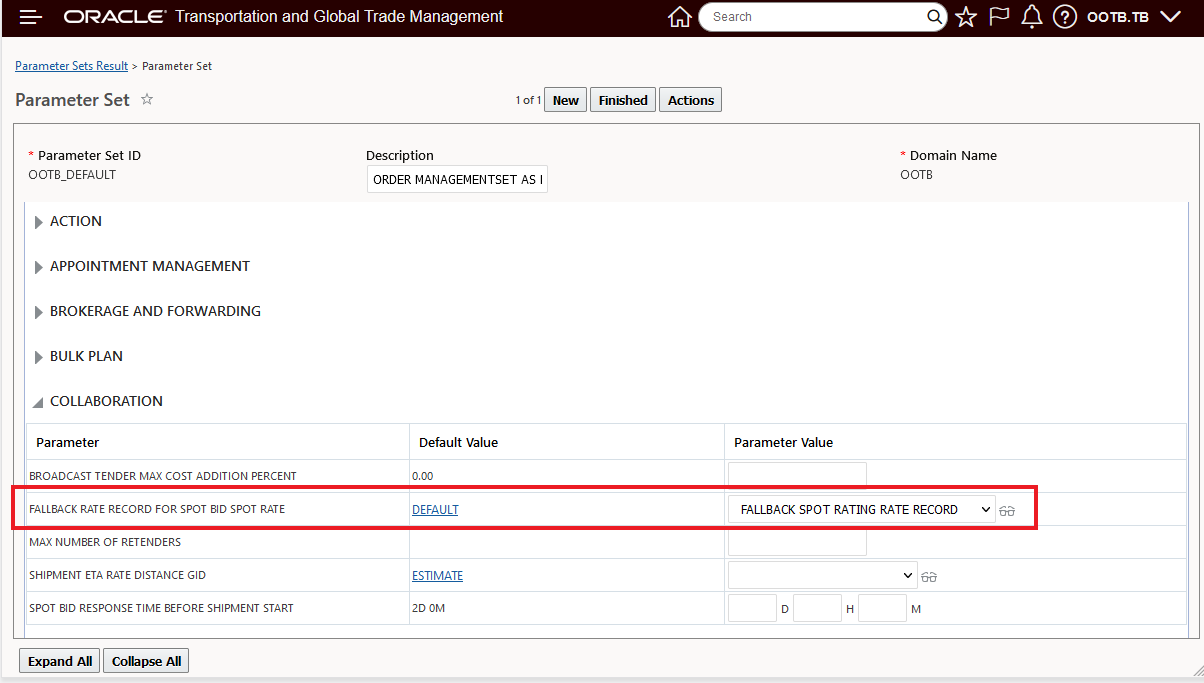Open Fallback Spot Rating Rate Record dropdown
The image size is (1204, 683).
click(x=862, y=509)
